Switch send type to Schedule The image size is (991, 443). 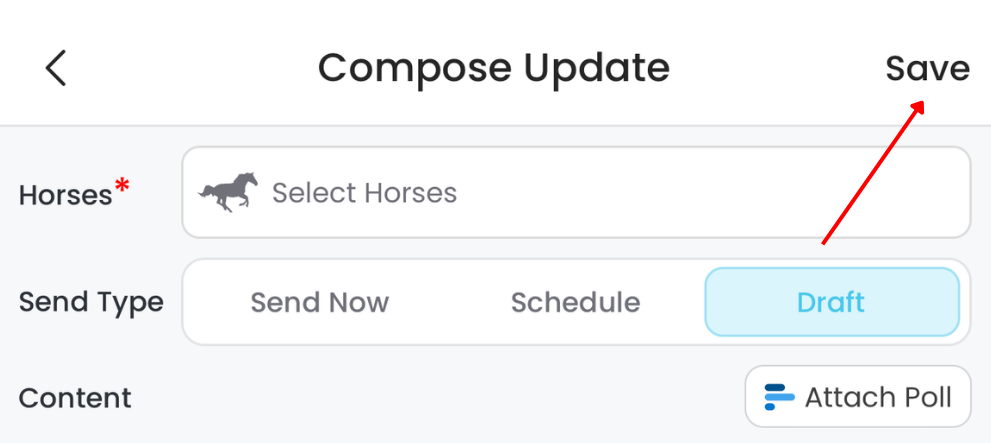[575, 302]
